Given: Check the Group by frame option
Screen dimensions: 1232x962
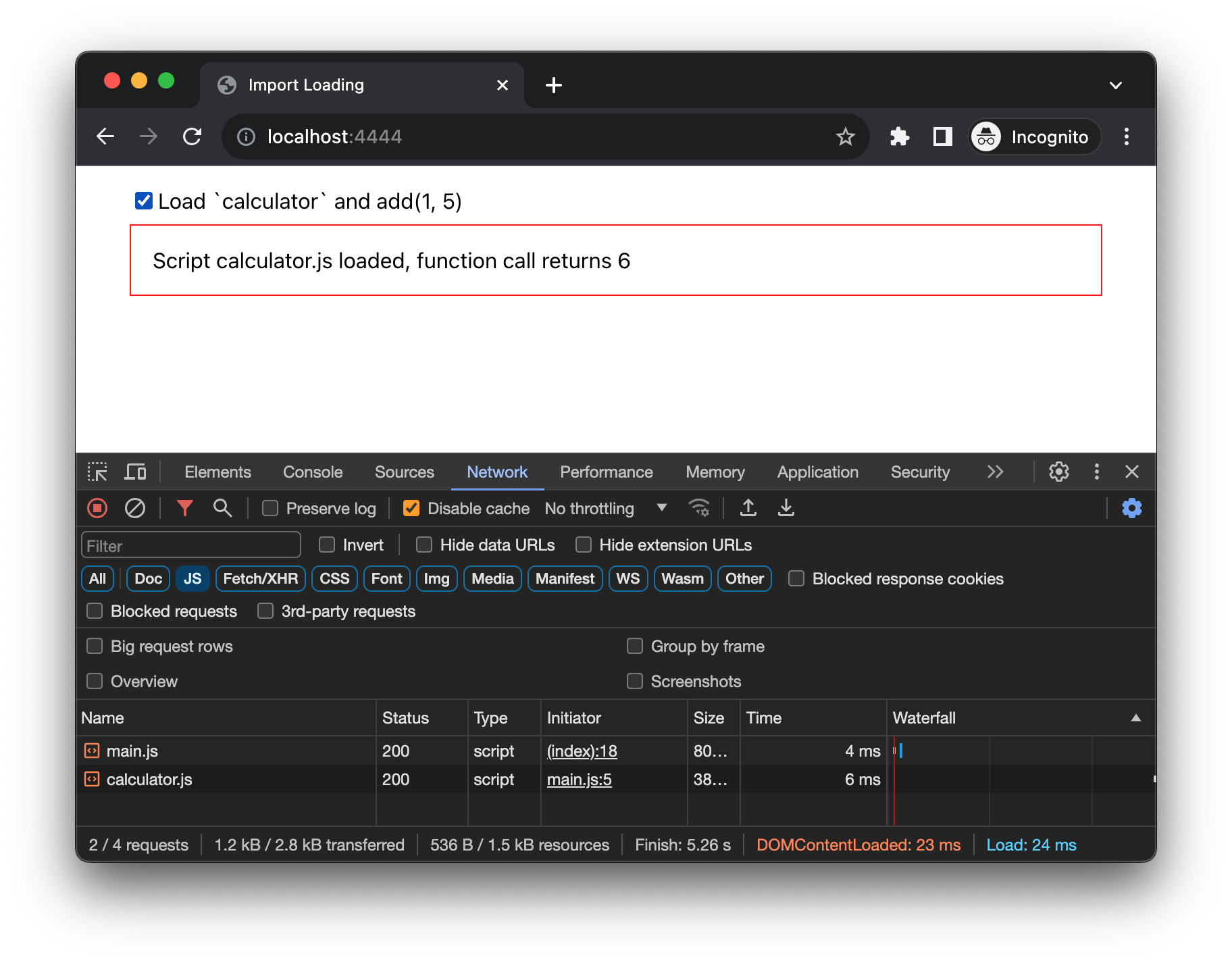Looking at the screenshot, I should coord(635,646).
